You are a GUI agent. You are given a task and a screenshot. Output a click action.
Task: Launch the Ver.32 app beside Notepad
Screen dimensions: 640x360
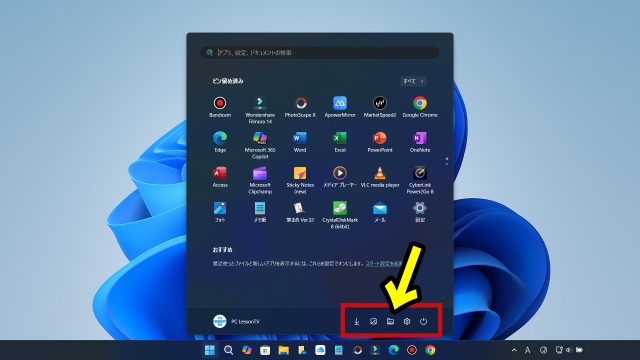(300, 212)
